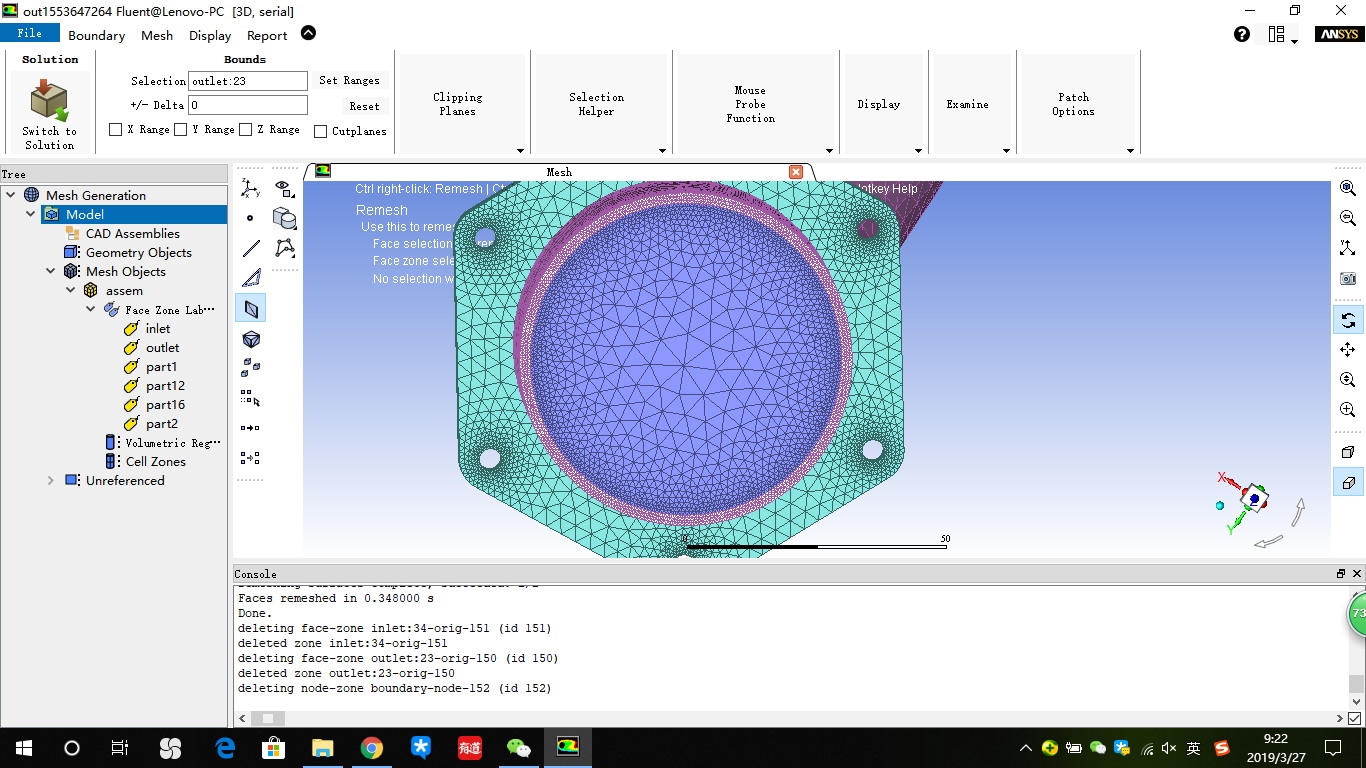The width and height of the screenshot is (1366, 768).
Task: Check the Z Range option
Action: pos(244,129)
